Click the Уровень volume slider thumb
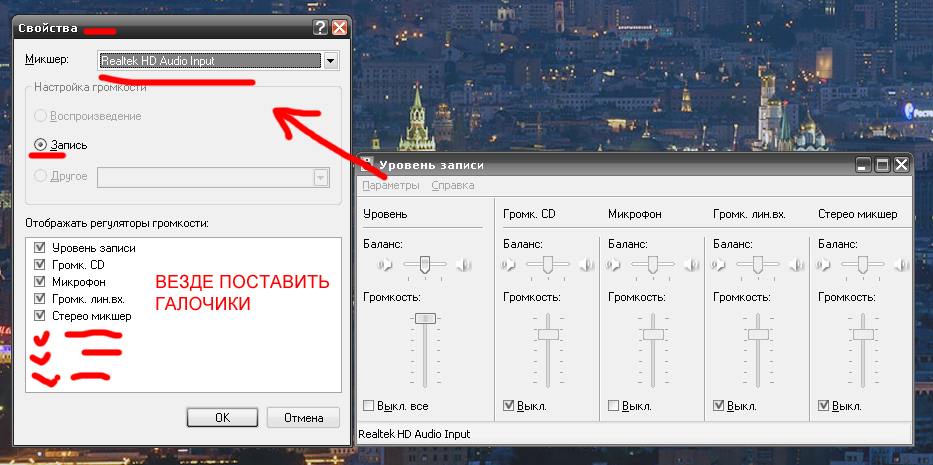 [425, 319]
